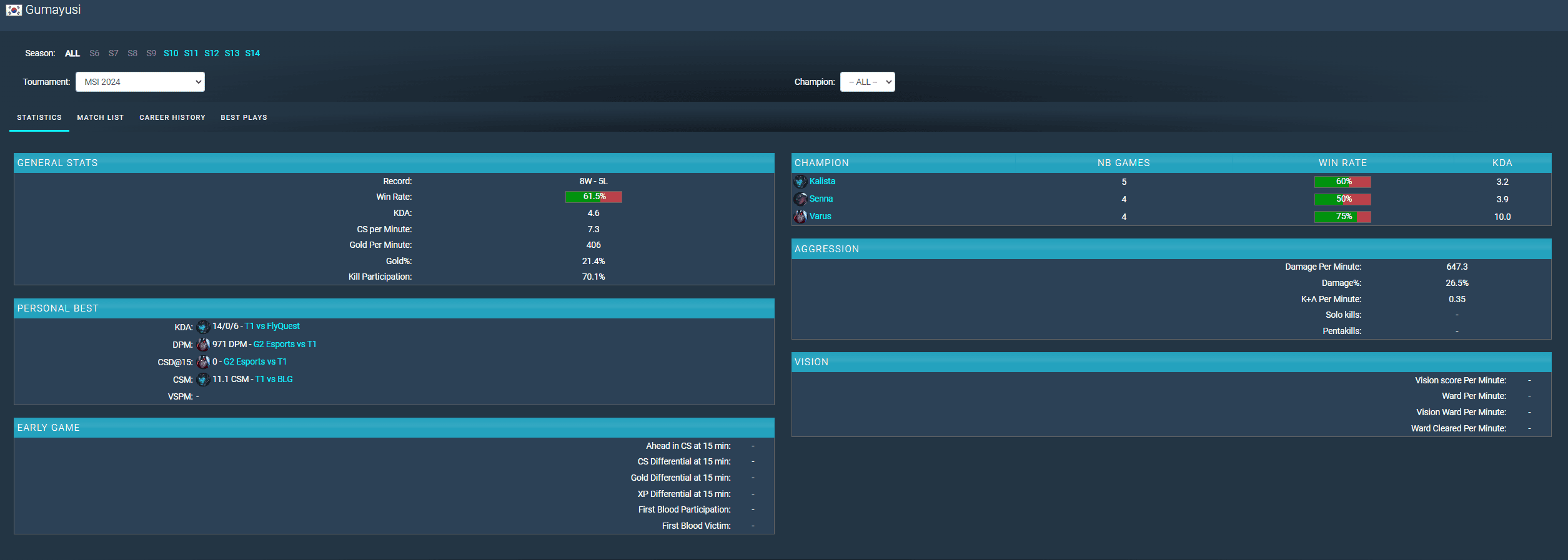The image size is (1568, 560).
Task: Open the Champion filter dropdown
Action: click(867, 82)
